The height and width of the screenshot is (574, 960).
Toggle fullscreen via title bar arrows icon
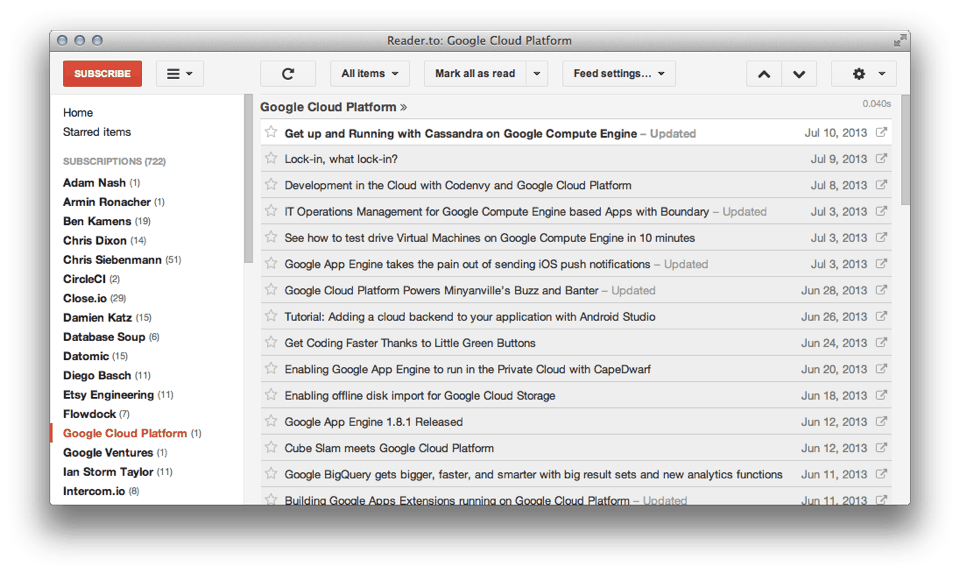(899, 40)
